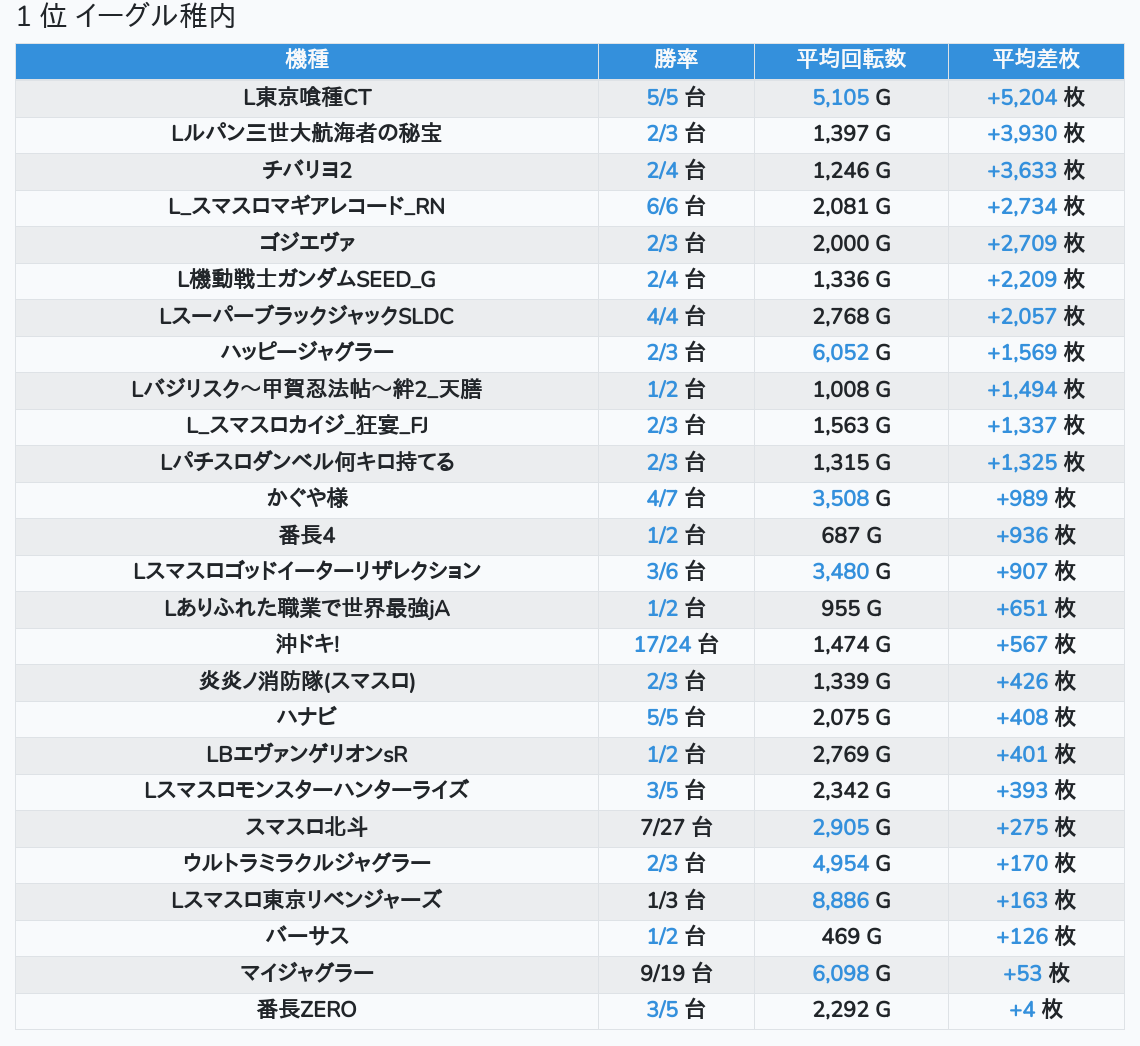Select the マイジャグラー machine name

307,973
